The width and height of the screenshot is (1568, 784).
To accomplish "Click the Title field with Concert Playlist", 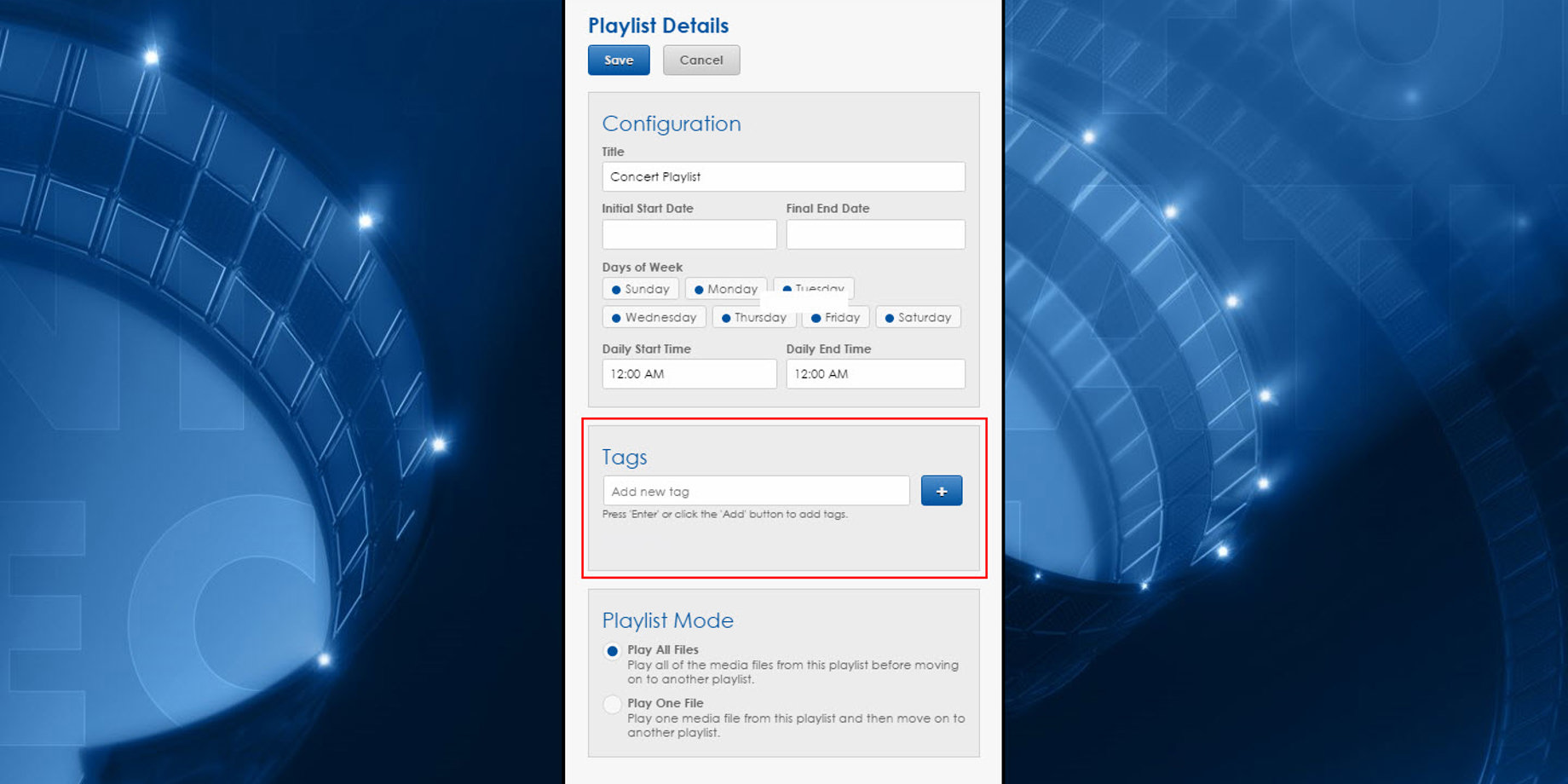I will coord(783,177).
